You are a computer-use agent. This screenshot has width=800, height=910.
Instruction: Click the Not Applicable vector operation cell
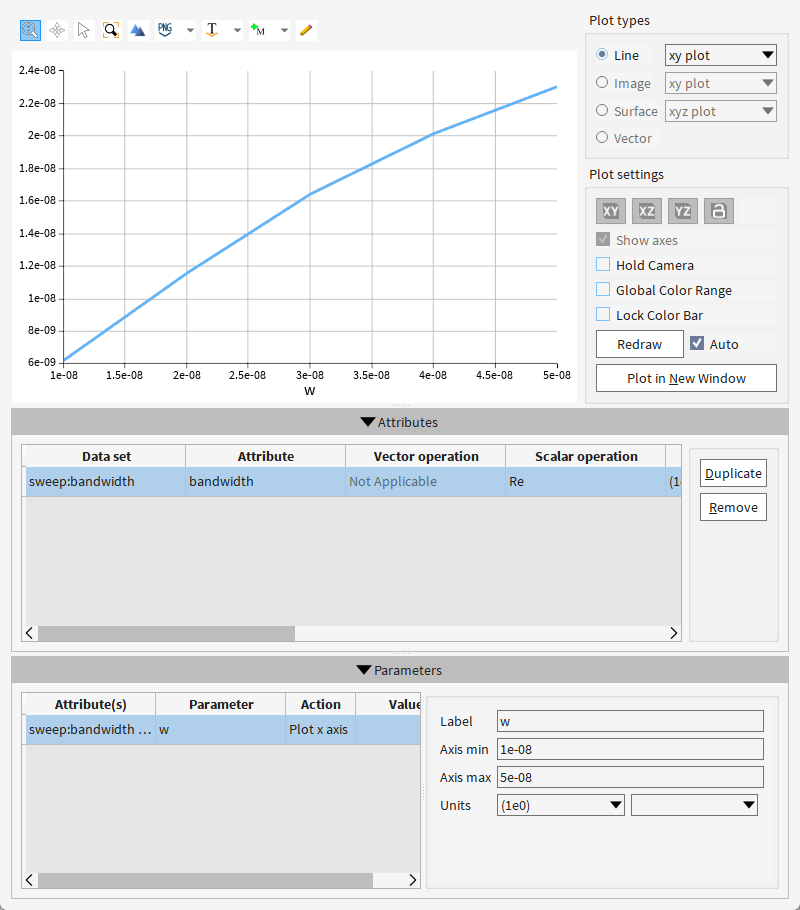426,482
